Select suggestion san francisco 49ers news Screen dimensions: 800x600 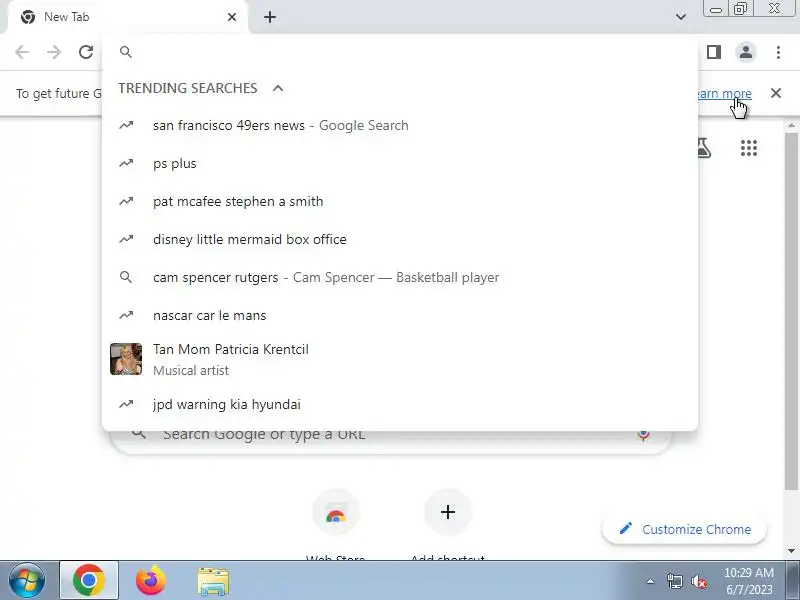(399, 126)
